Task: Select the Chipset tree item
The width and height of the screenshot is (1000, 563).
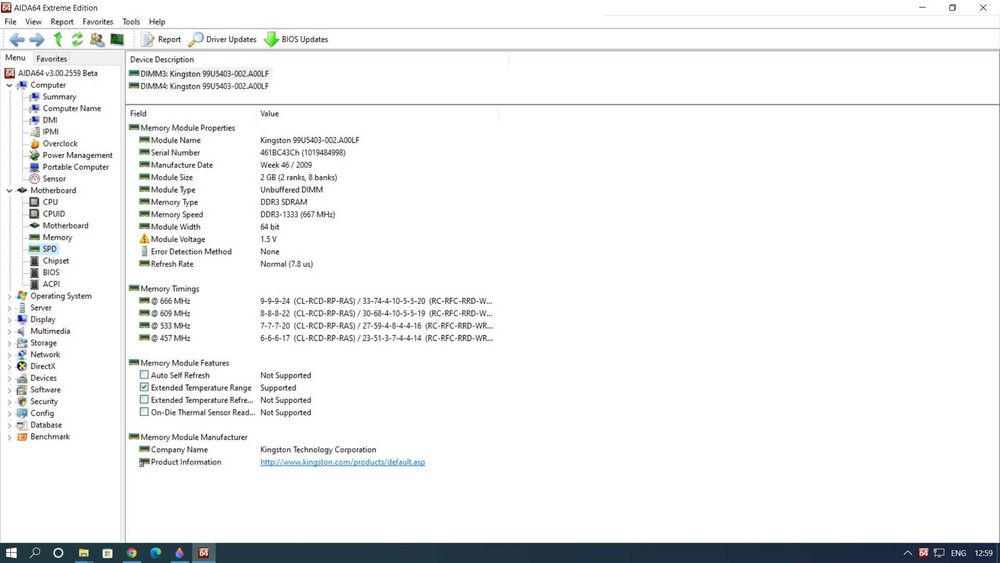Action: [55, 261]
